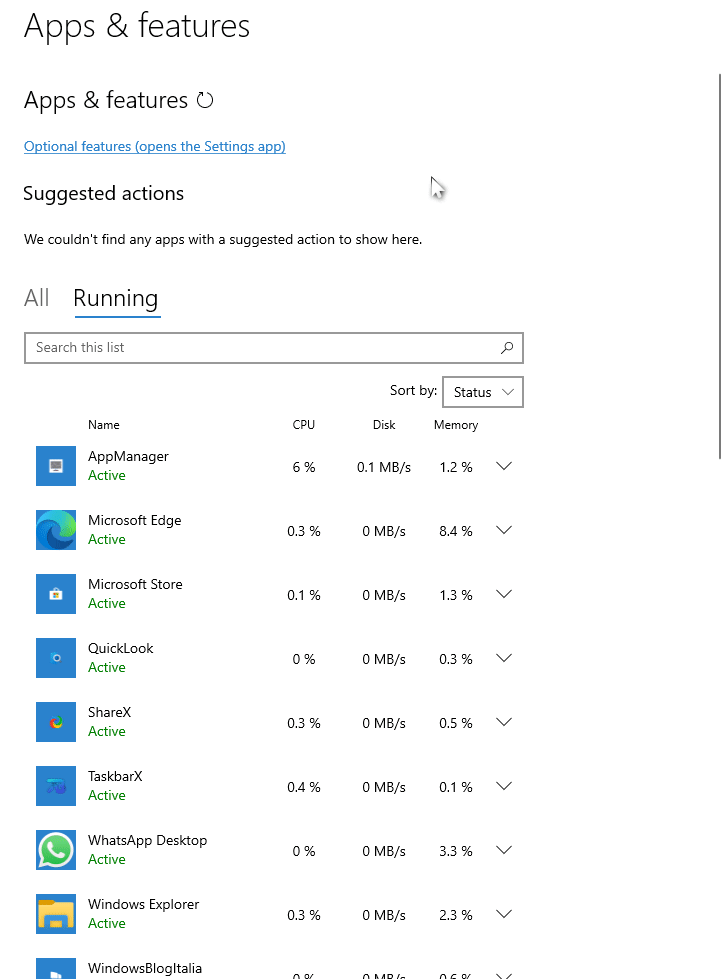Open the Optional features settings link
Screen dimensions: 723x979
(155, 146)
